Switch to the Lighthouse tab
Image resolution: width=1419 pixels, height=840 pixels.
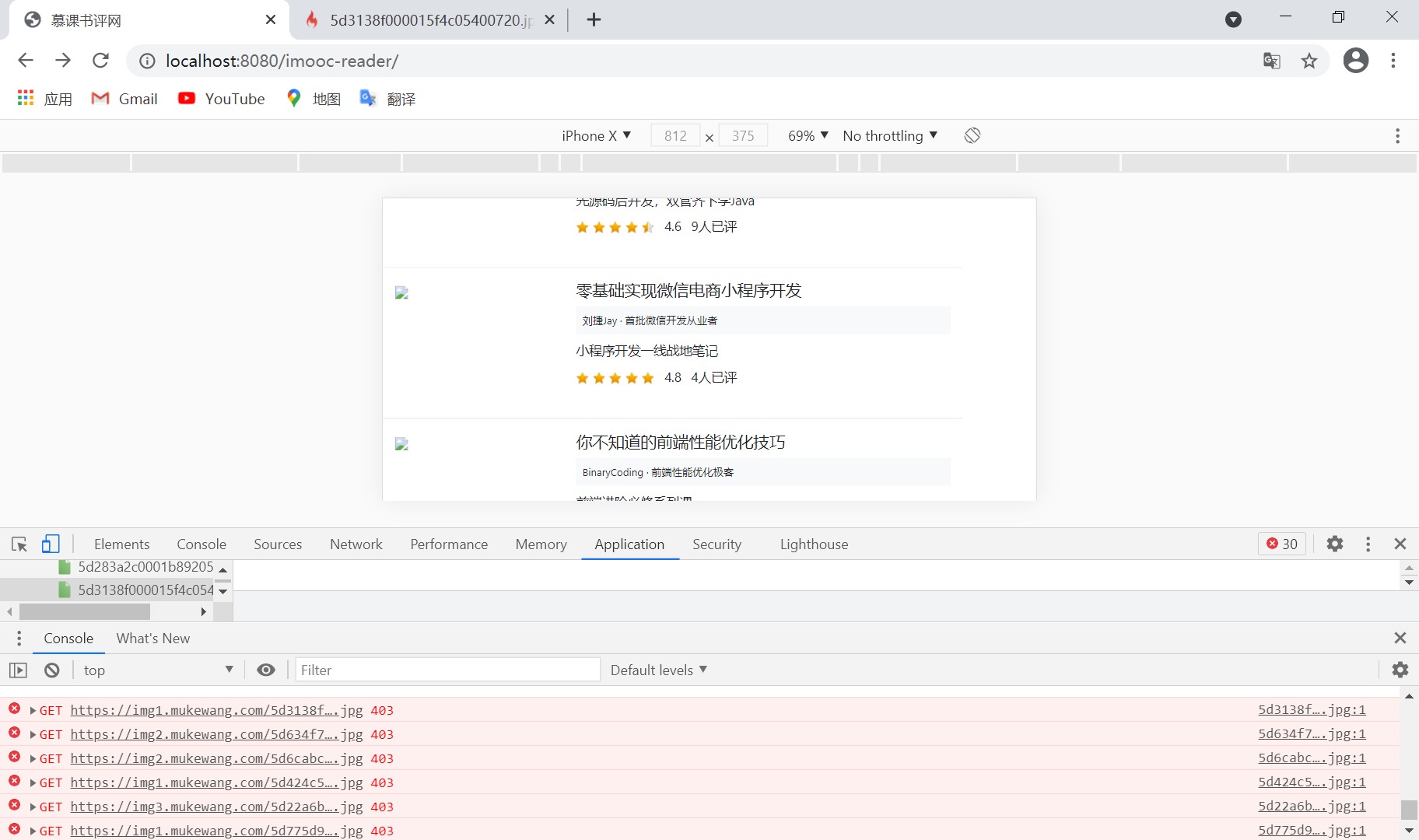pyautogui.click(x=814, y=544)
